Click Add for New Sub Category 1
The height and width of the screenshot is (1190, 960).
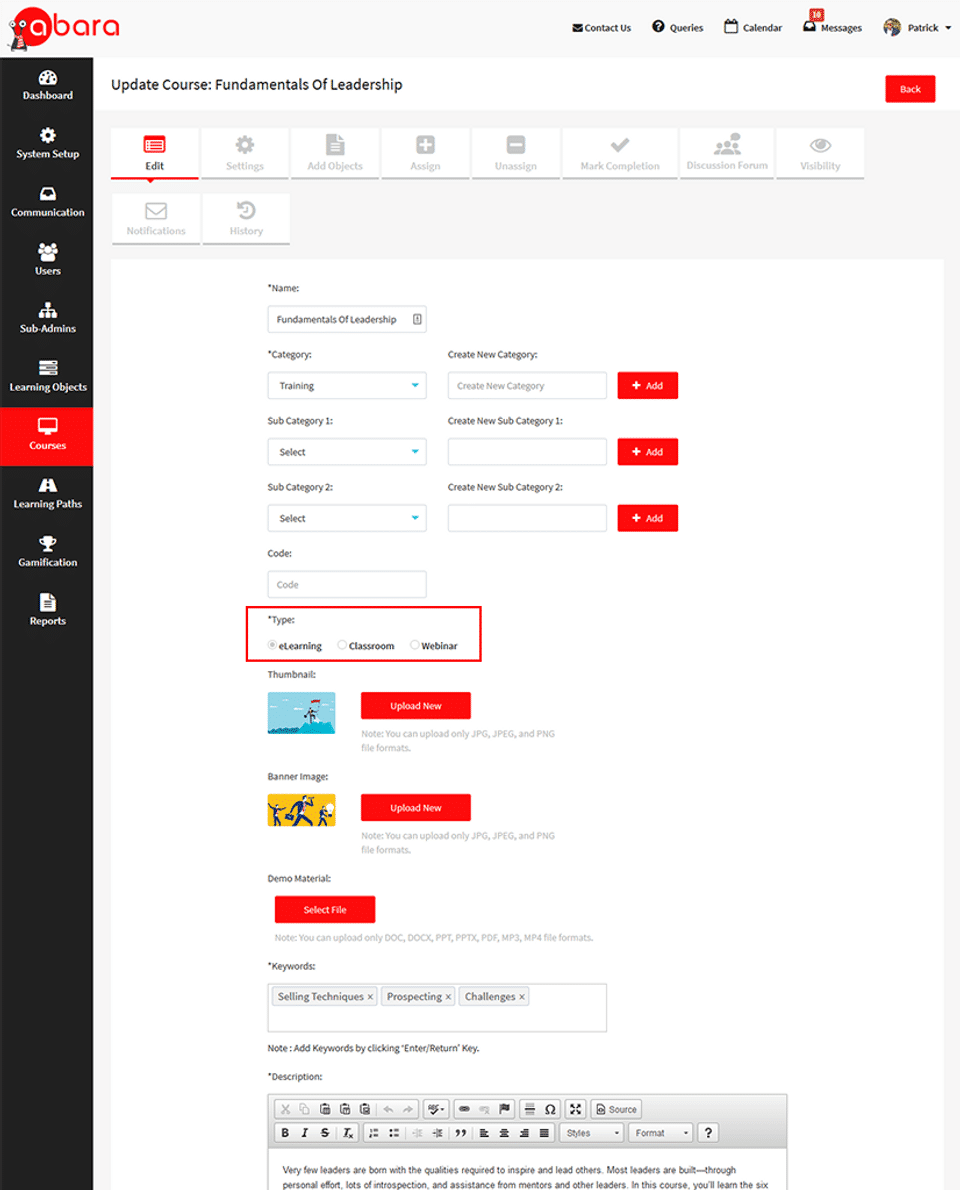(x=647, y=452)
